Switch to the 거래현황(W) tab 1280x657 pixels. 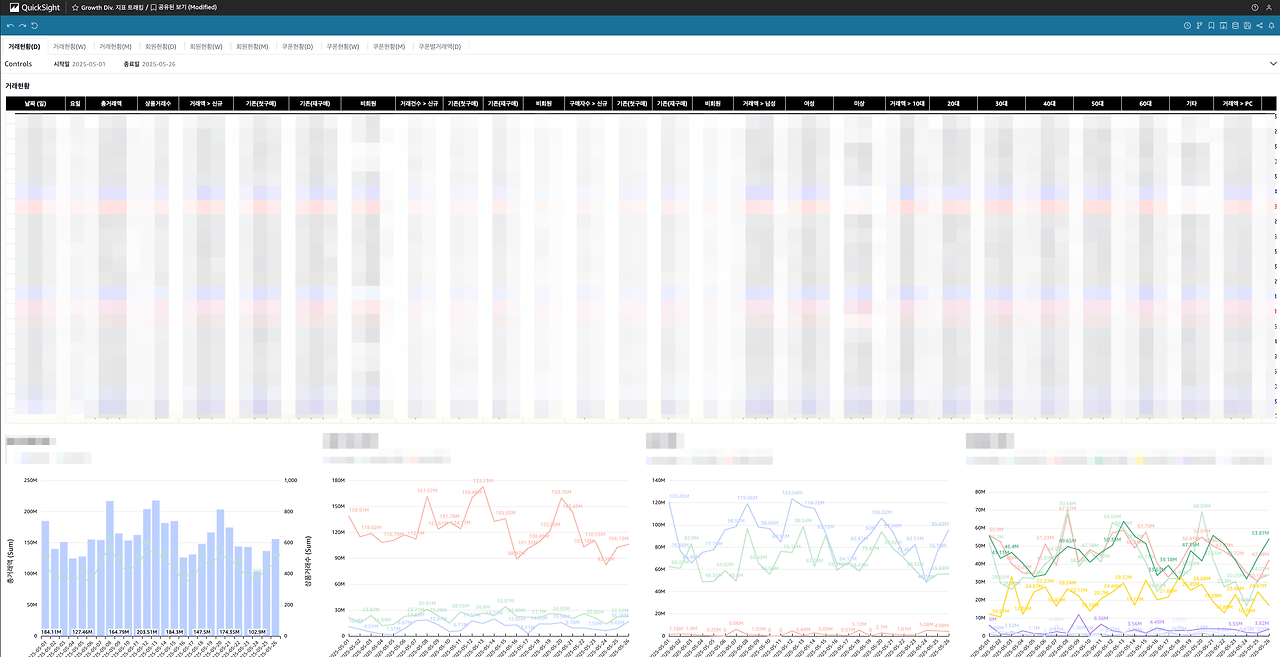click(69, 46)
